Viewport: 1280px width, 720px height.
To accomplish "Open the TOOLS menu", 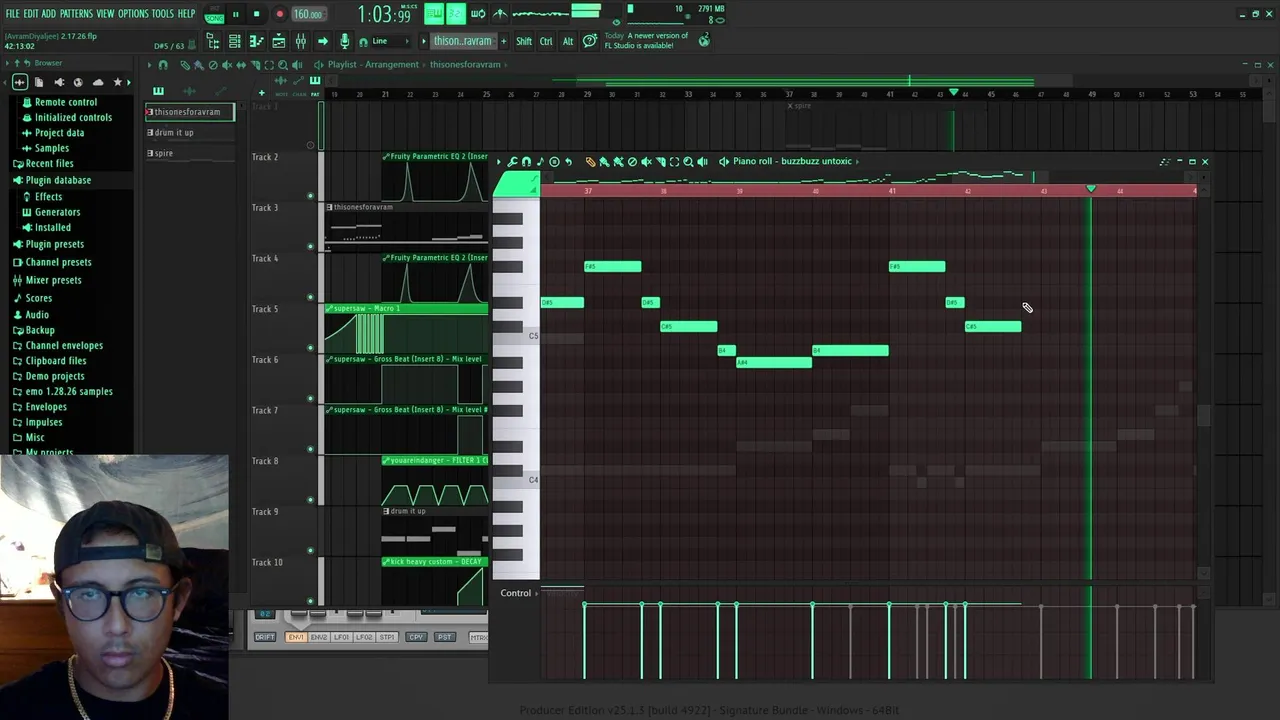I will (x=163, y=13).
